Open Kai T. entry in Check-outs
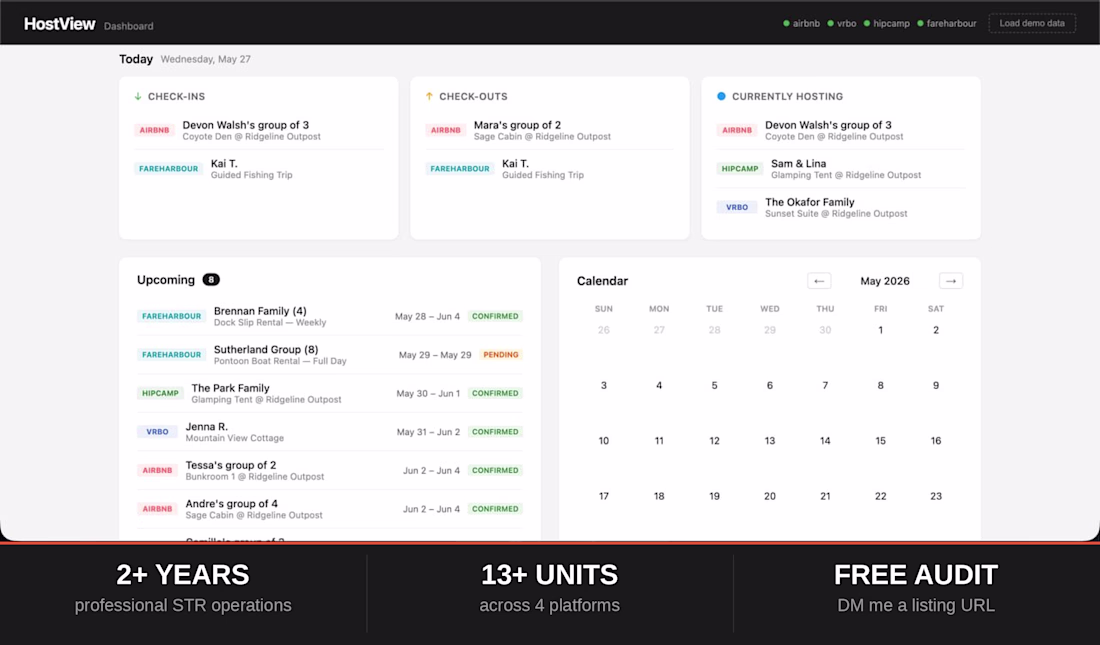Image resolution: width=1100 pixels, height=645 pixels. pyautogui.click(x=550, y=168)
